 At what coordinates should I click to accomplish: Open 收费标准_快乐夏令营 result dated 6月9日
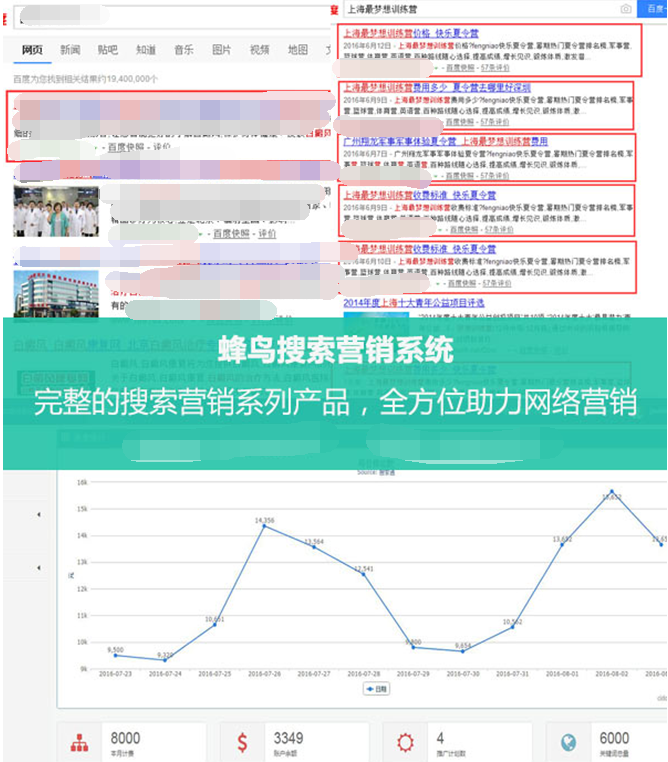(420, 195)
